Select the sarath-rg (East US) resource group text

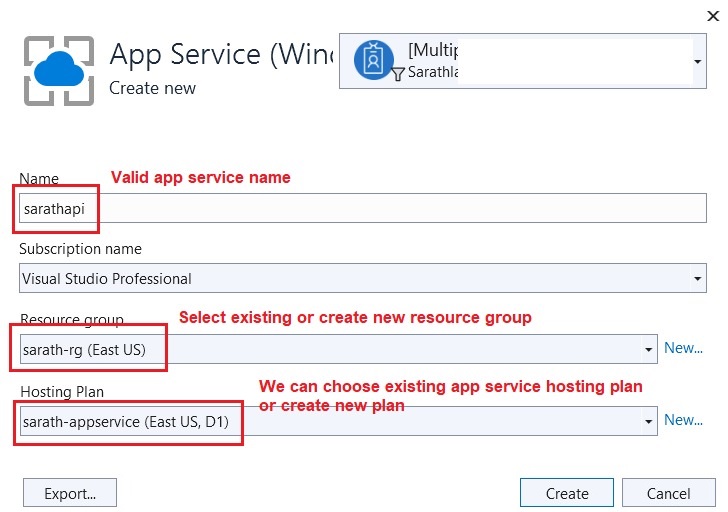tap(84, 350)
